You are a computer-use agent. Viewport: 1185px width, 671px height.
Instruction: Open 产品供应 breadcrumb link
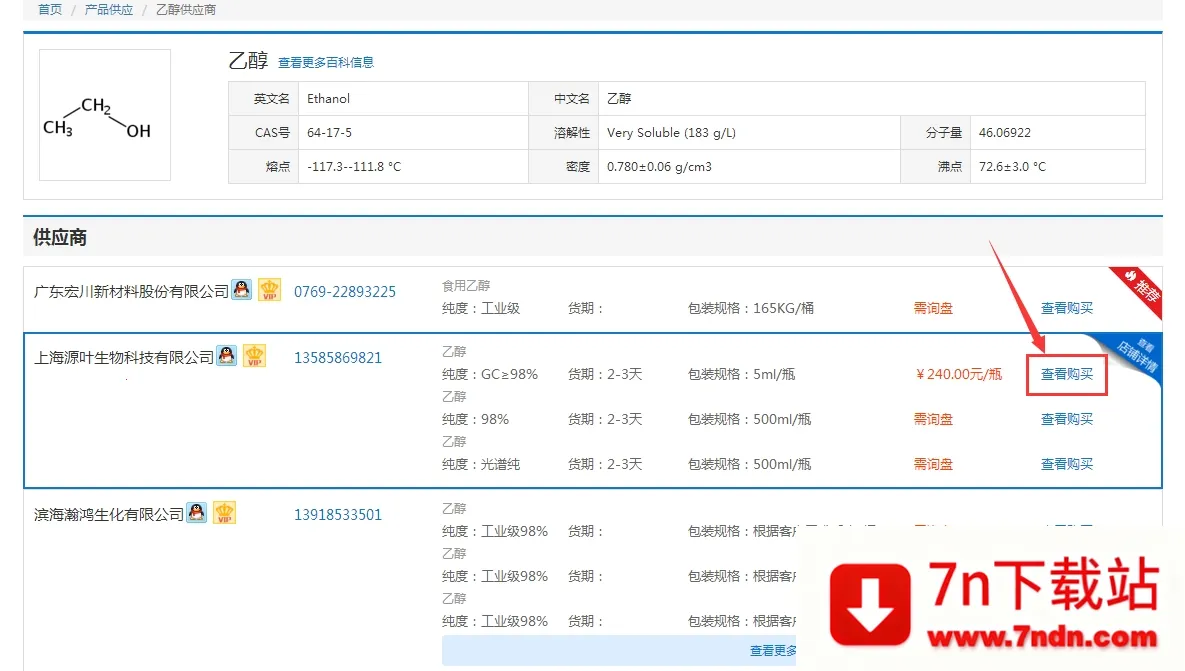point(109,10)
